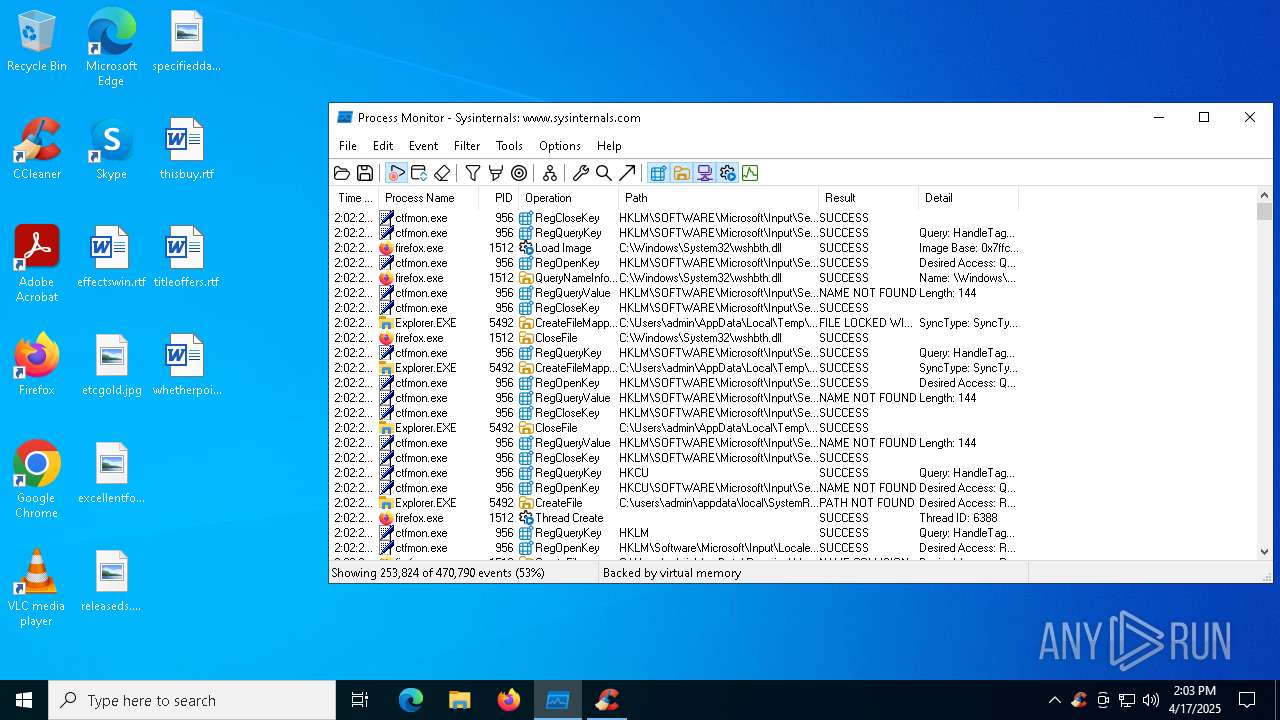
Task: Click the wrench tools icon
Action: [581, 173]
